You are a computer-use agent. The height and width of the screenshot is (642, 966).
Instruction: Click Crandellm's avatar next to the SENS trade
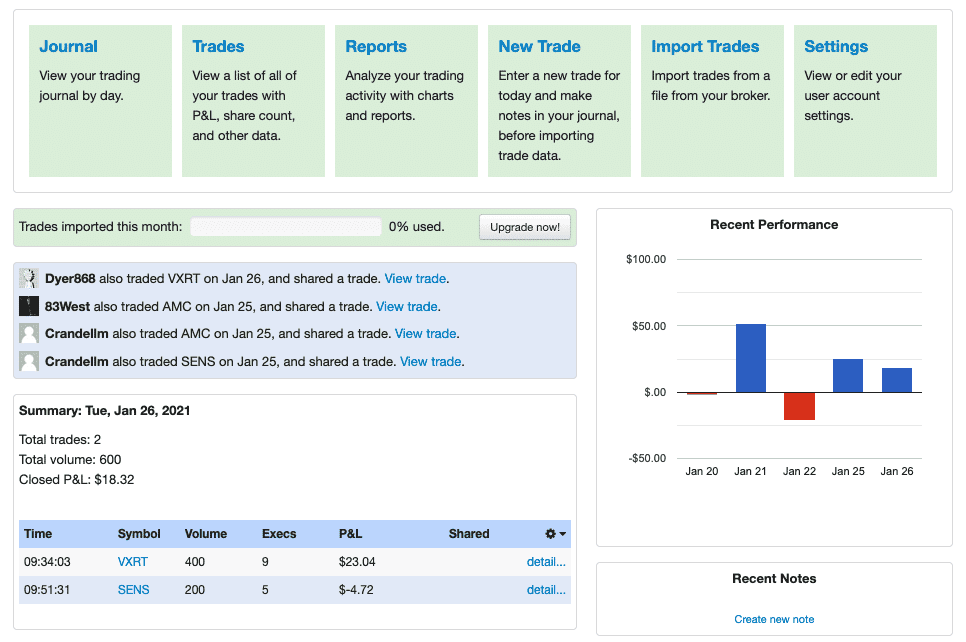pyautogui.click(x=28, y=361)
